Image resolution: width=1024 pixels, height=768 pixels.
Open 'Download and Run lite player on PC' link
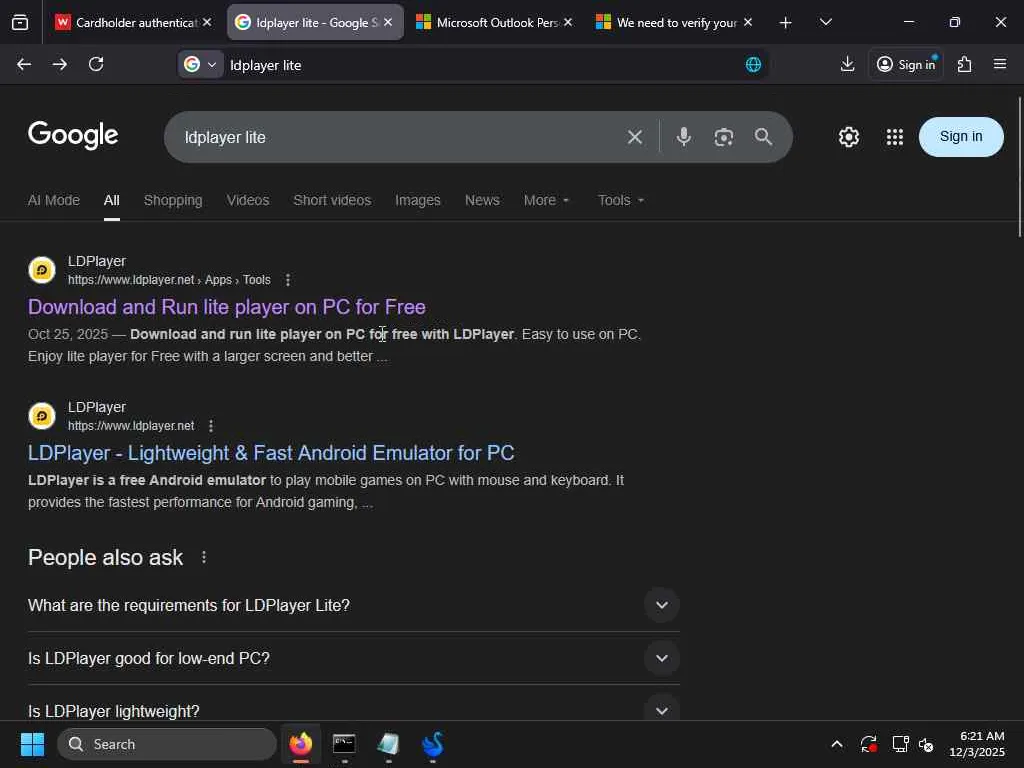(x=227, y=307)
